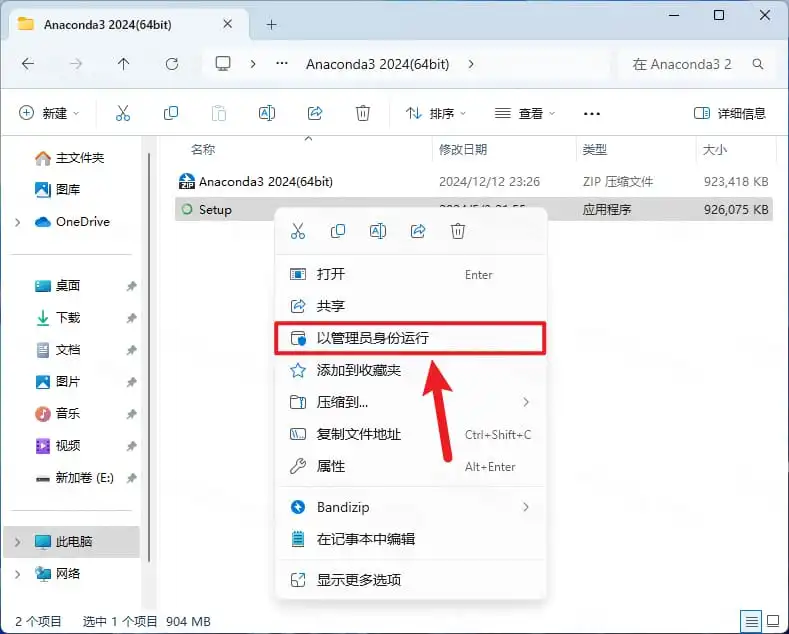Expand the Bandizip submenu arrow
This screenshot has height=634, width=789.
click(526, 507)
